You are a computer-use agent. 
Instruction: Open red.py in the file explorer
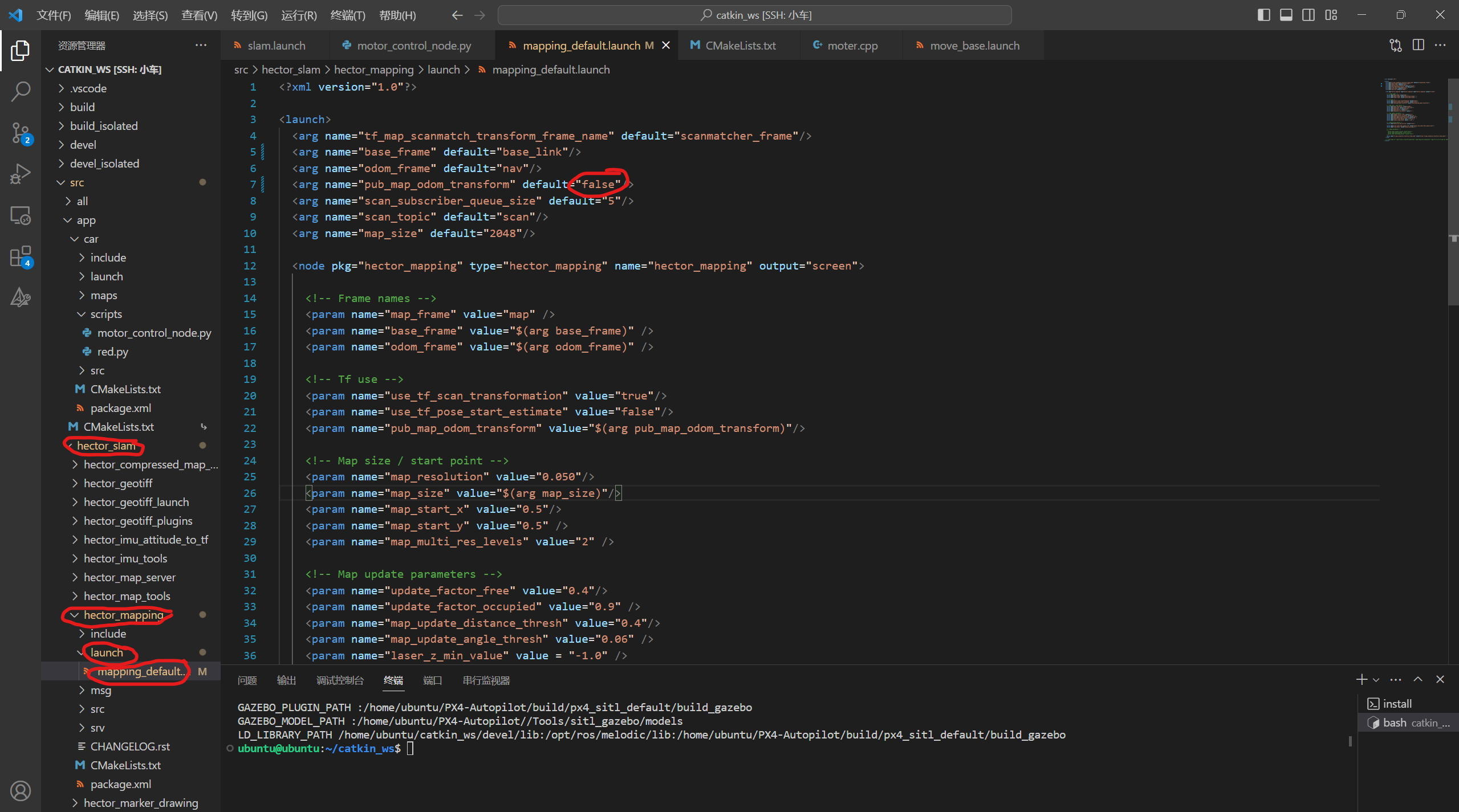(x=112, y=352)
